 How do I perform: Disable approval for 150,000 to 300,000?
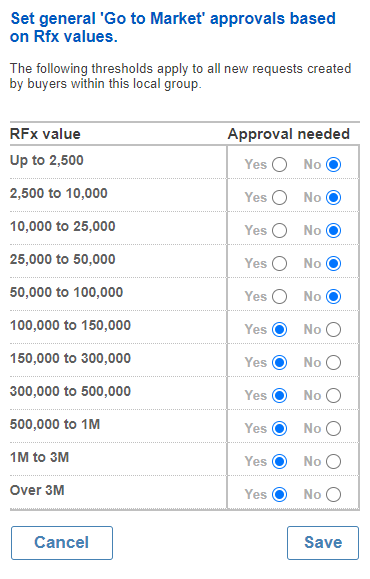[333, 363]
